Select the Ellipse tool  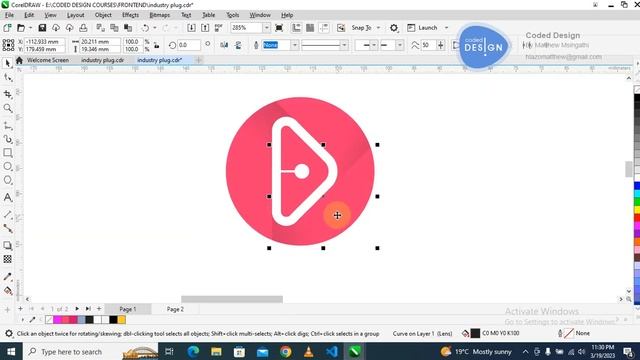tap(8, 167)
